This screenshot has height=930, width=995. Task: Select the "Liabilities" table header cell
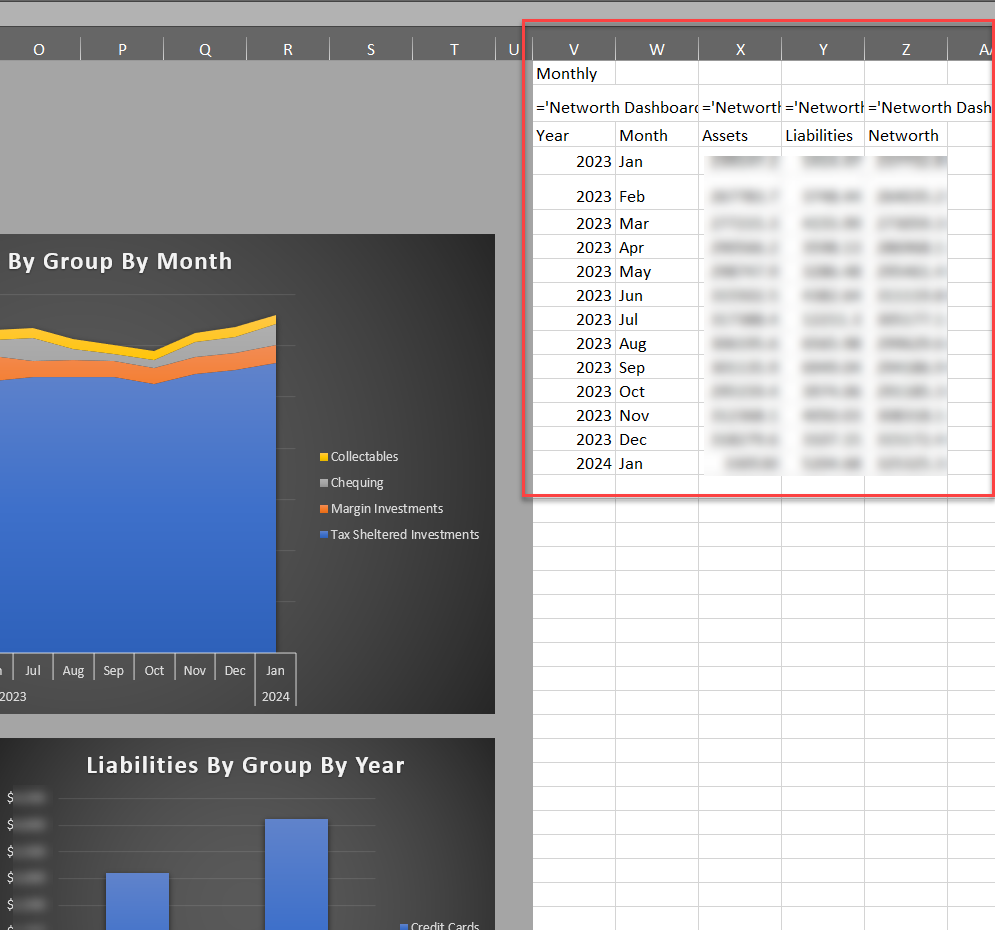(x=819, y=135)
